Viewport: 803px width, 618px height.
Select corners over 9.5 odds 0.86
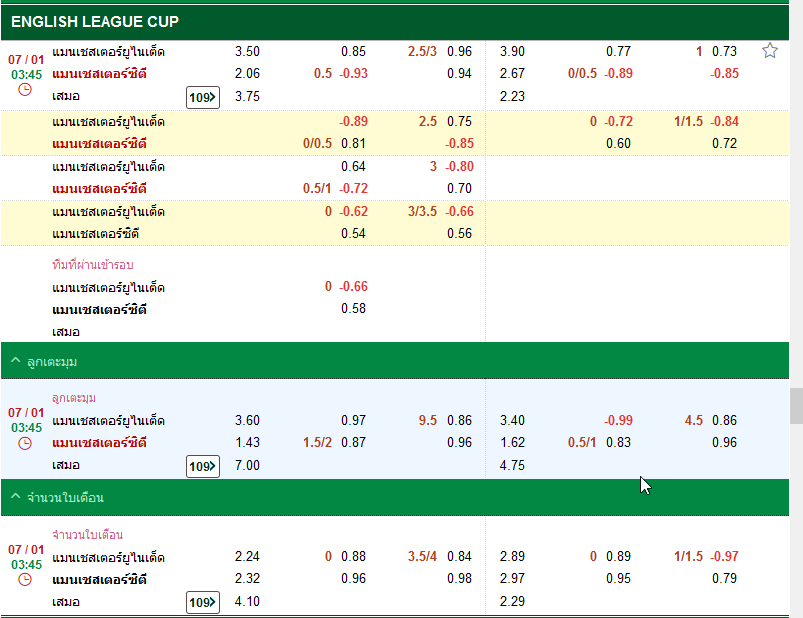click(459, 421)
